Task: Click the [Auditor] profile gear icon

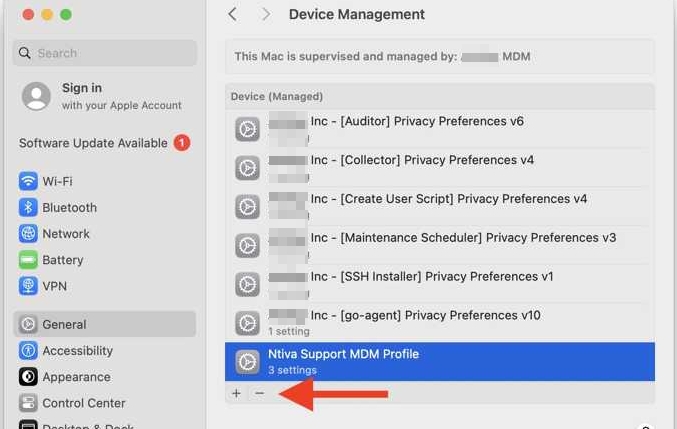Action: 247,129
